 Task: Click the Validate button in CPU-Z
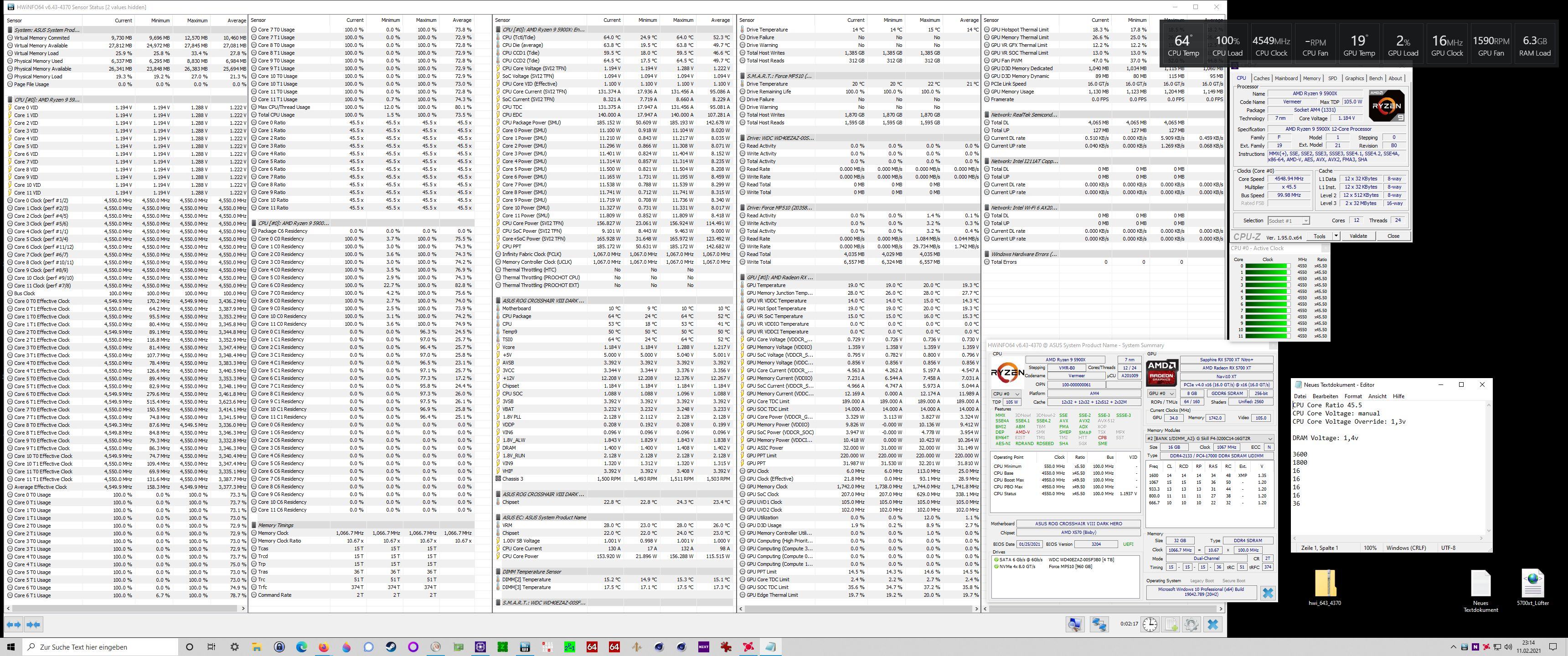click(x=1358, y=236)
